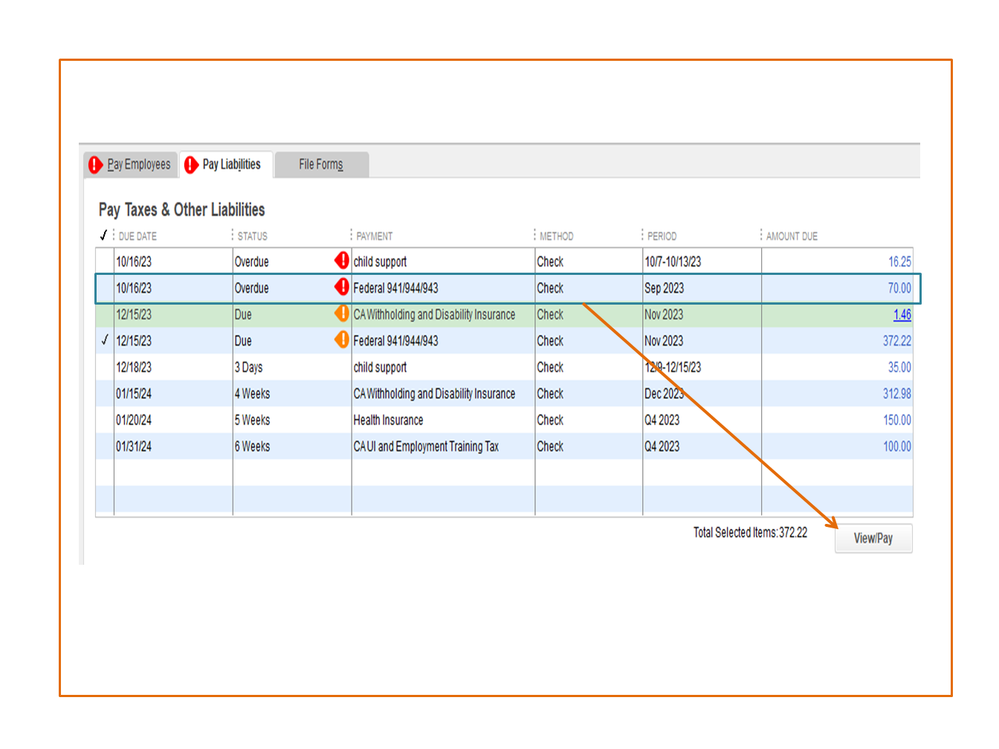Click overdue alert icon beside child support 10/16/23

point(341,260)
